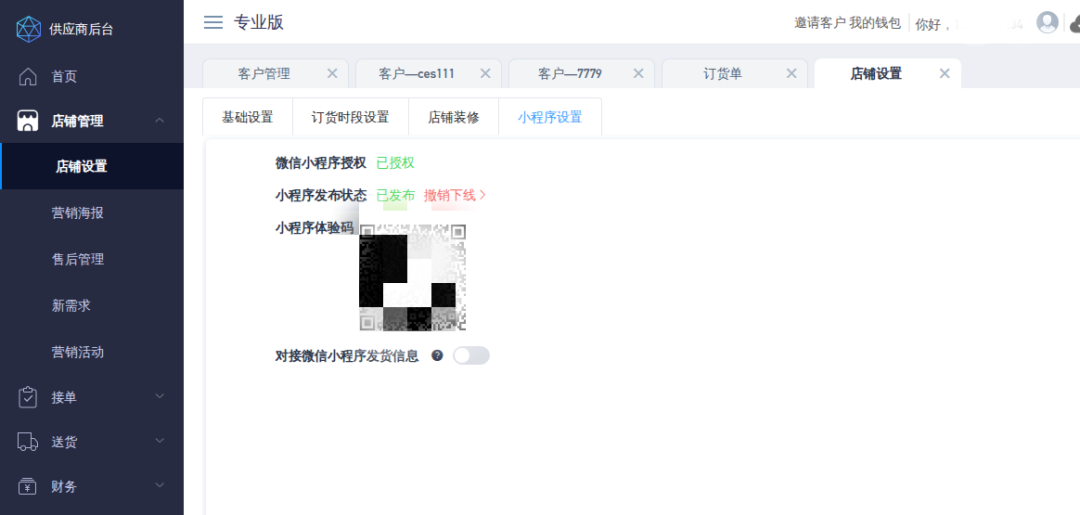Screen dimensions: 1080x515
Task: Expand the 接单 menu chevron
Action: pos(160,396)
